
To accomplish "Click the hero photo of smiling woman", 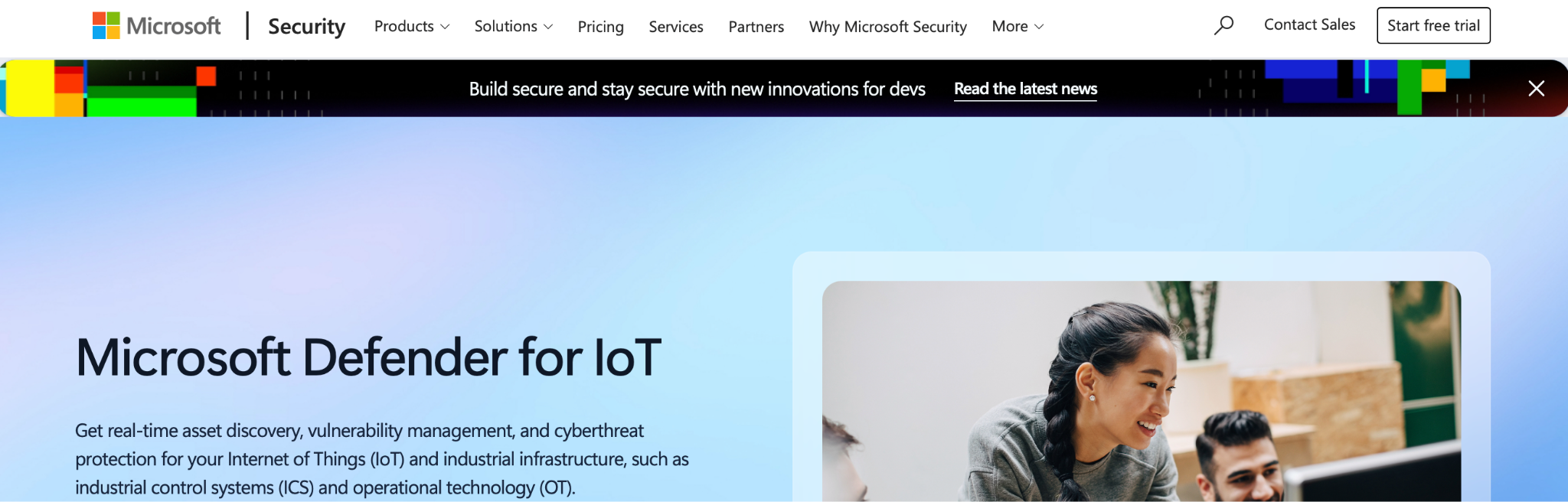I will click(1141, 391).
